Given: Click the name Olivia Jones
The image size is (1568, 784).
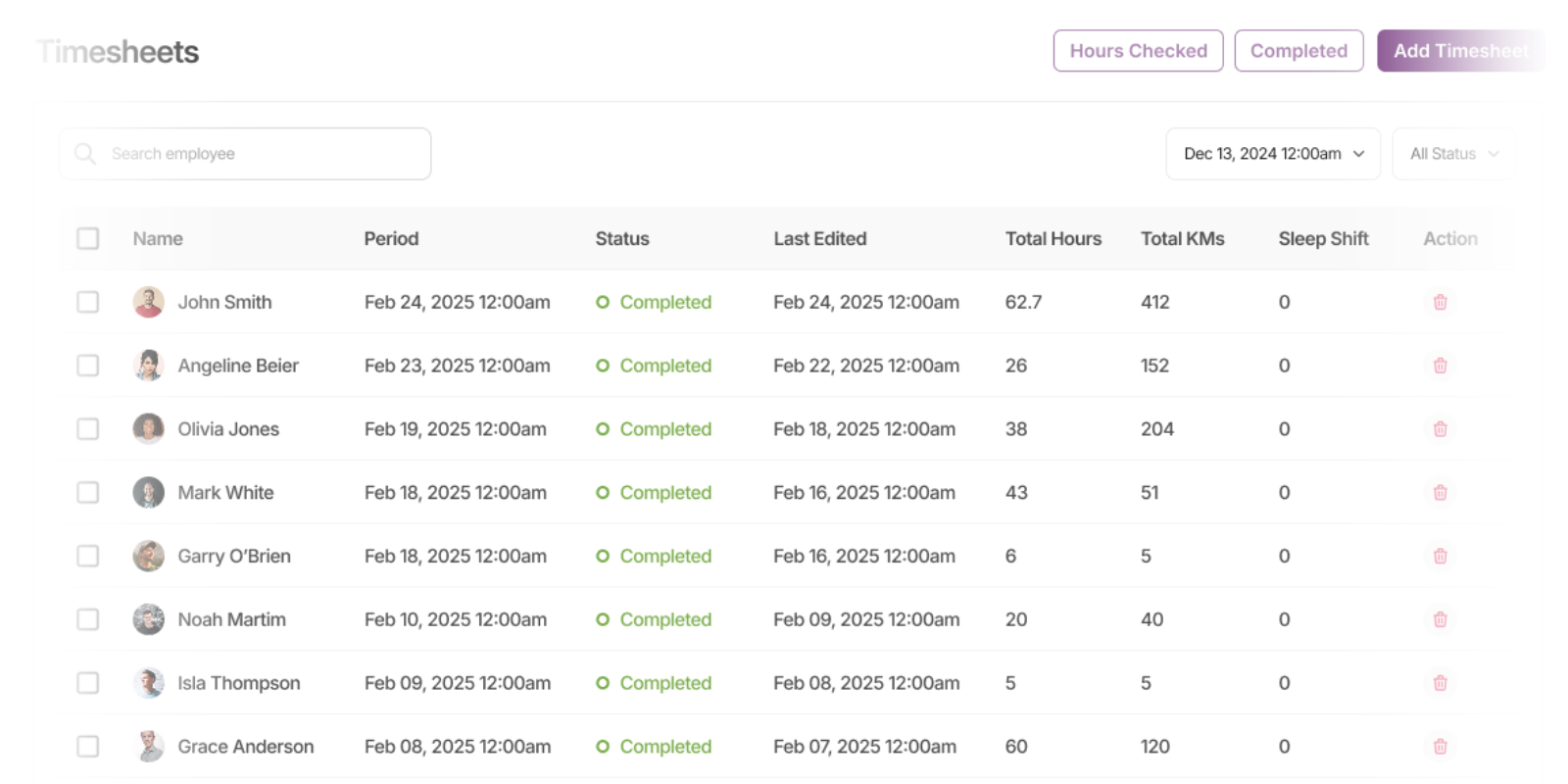Looking at the screenshot, I should click(x=228, y=429).
